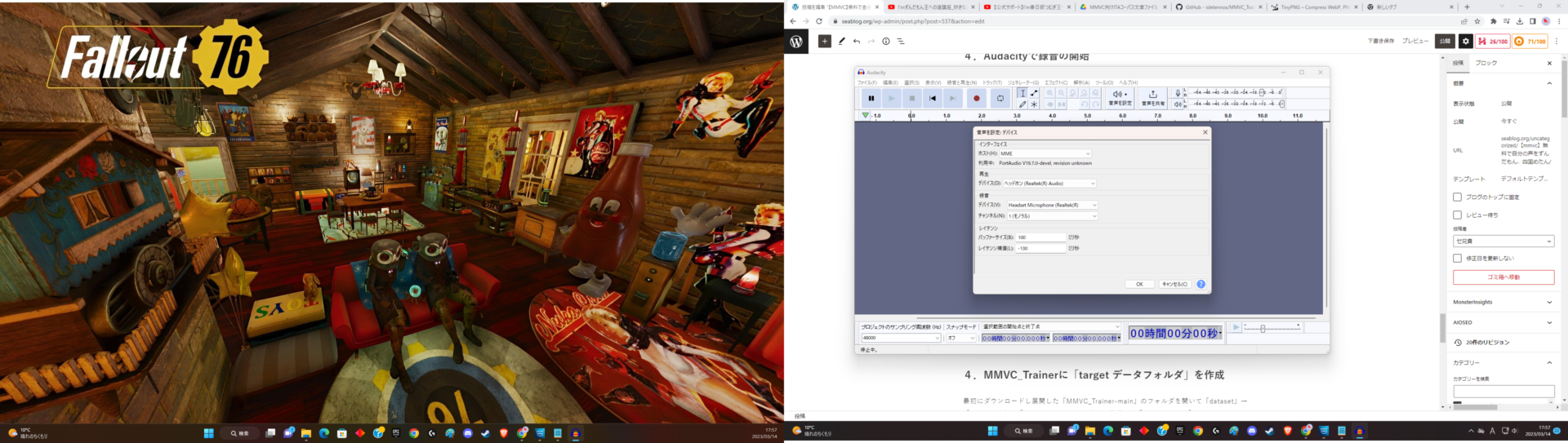1568x443 pixels.
Task: Check the 修正日を更新しない checkbox
Action: tap(1457, 258)
